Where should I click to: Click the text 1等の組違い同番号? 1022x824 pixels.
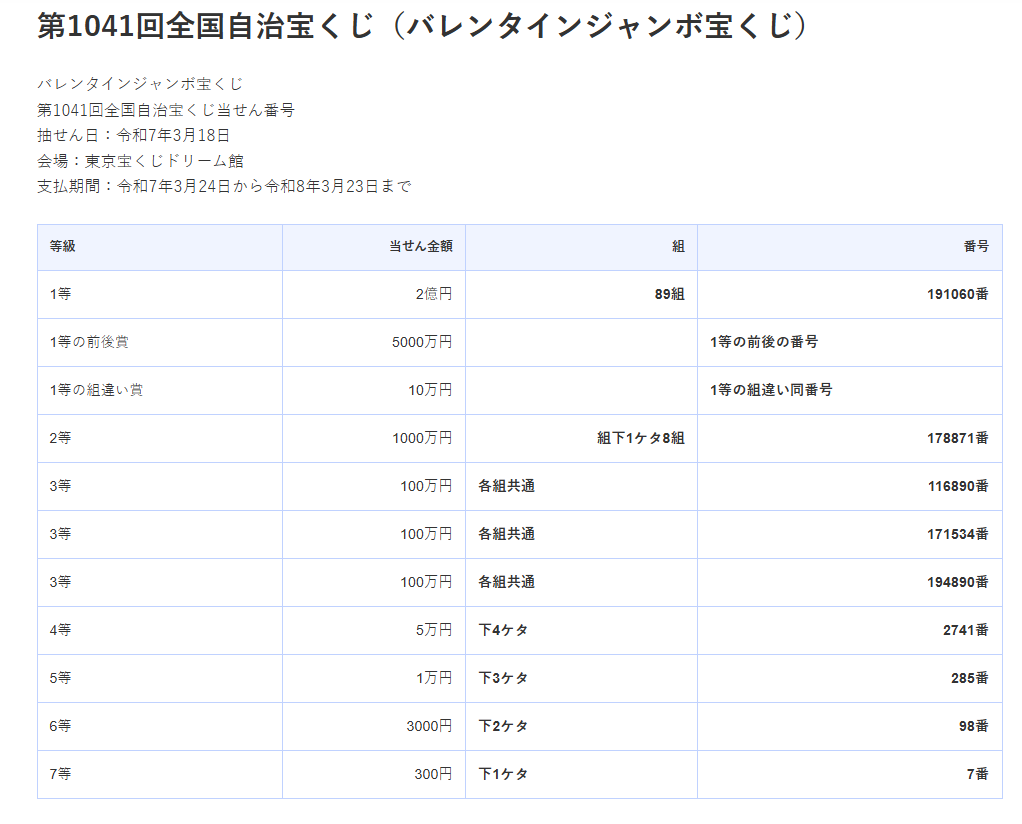[x=771, y=390]
